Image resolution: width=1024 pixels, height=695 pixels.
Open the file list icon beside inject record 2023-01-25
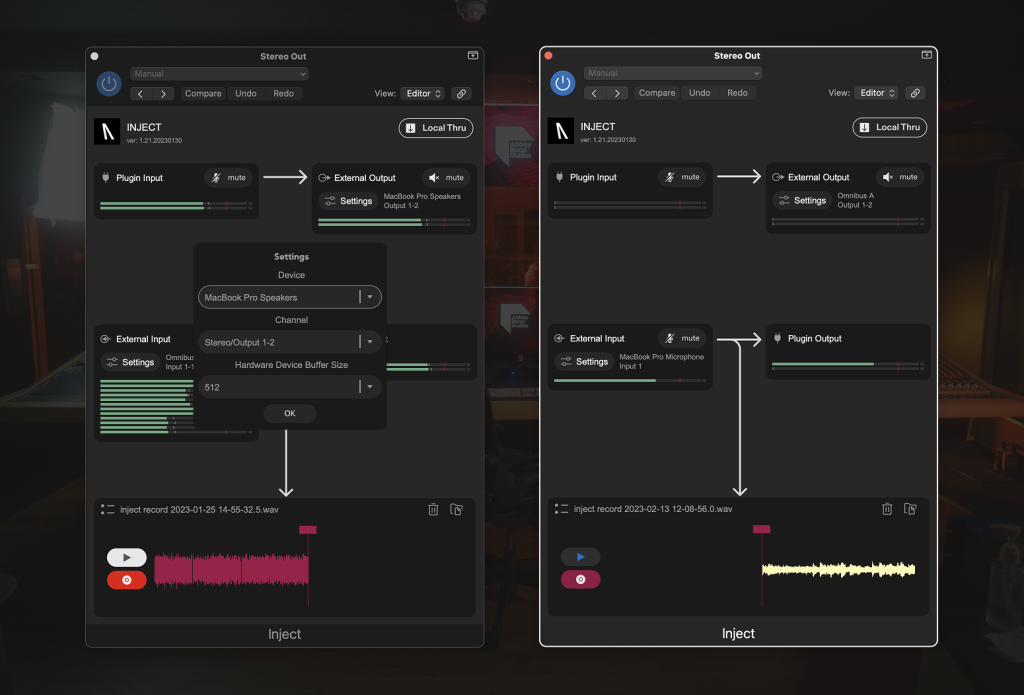tap(107, 509)
